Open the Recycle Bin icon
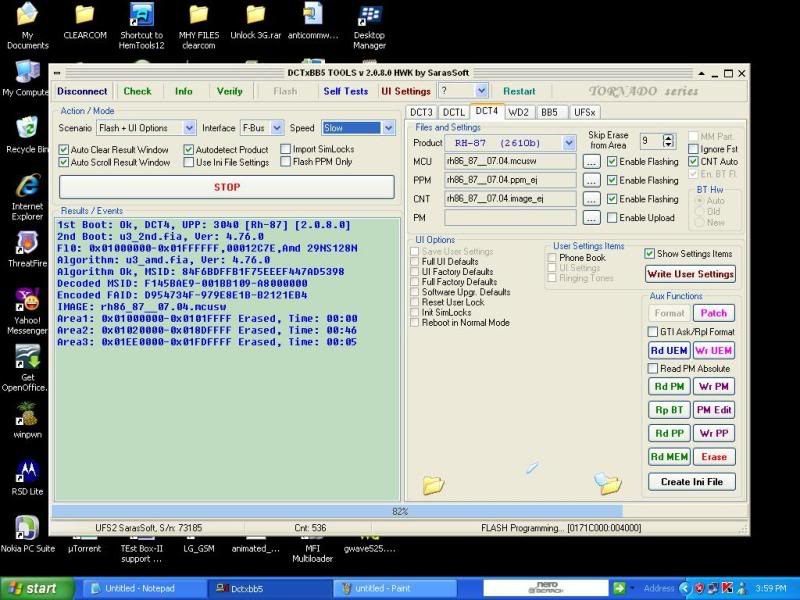The image size is (800, 600). pyautogui.click(x=27, y=134)
